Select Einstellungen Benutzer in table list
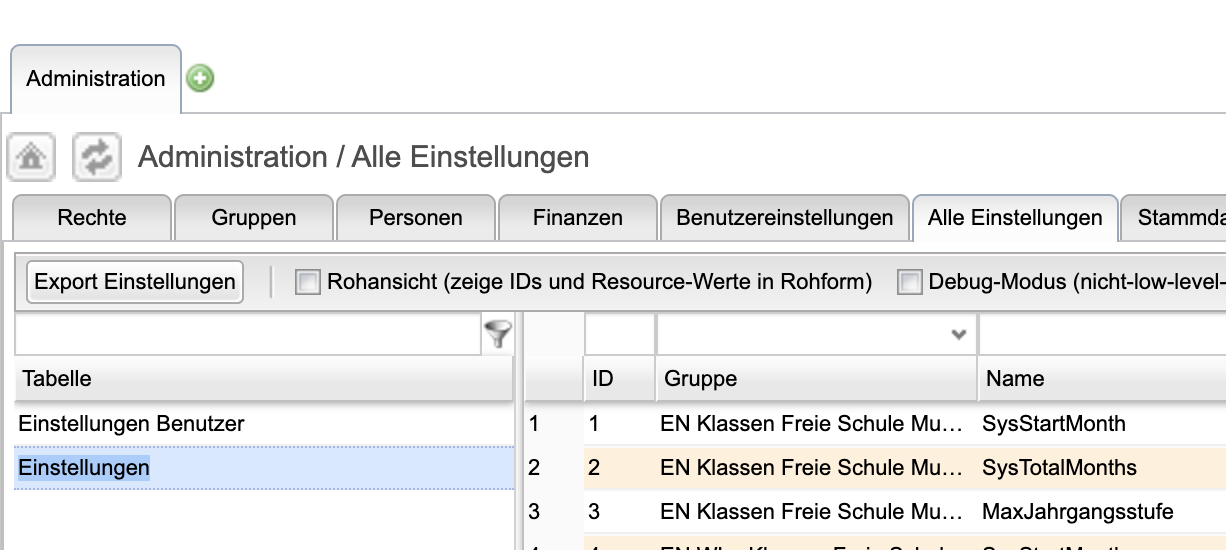 click(131, 424)
